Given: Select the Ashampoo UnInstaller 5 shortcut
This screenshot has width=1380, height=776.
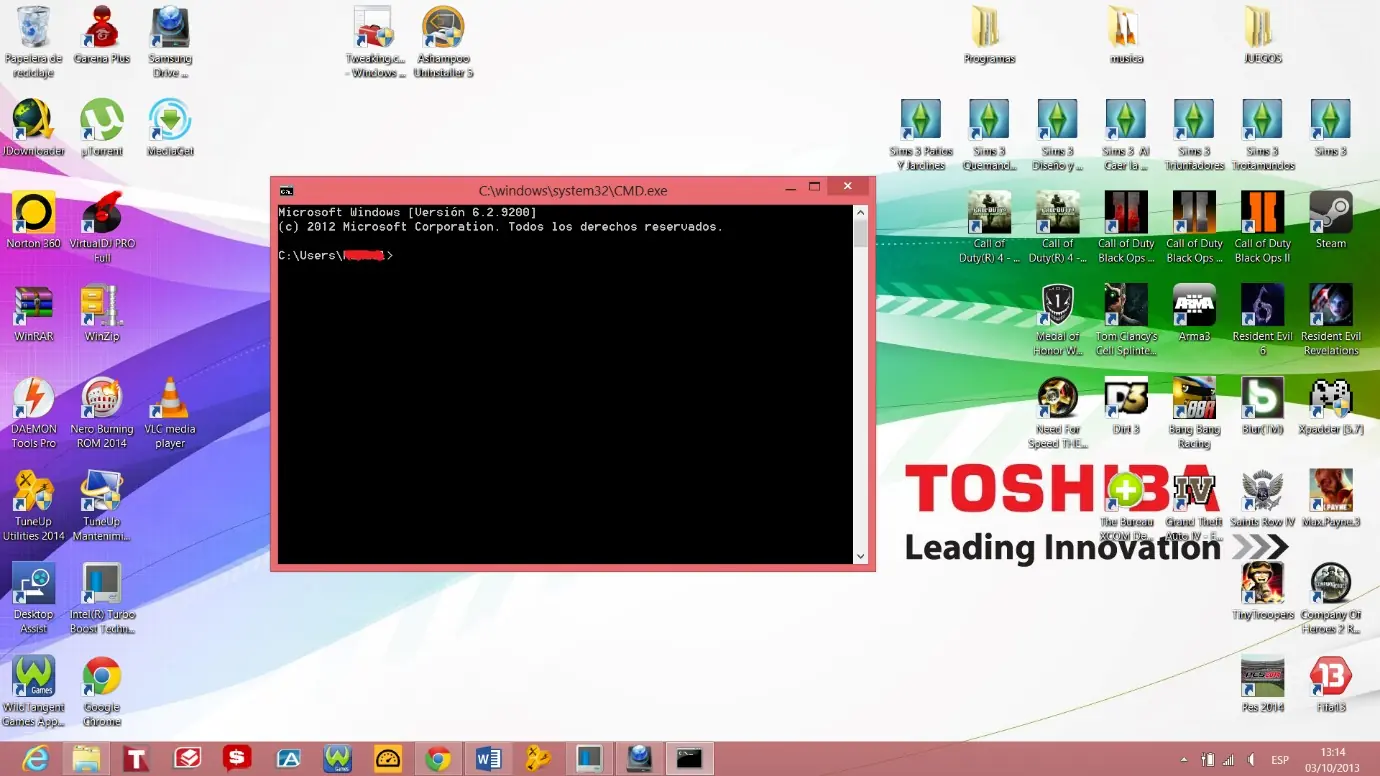Looking at the screenshot, I should coord(443,42).
